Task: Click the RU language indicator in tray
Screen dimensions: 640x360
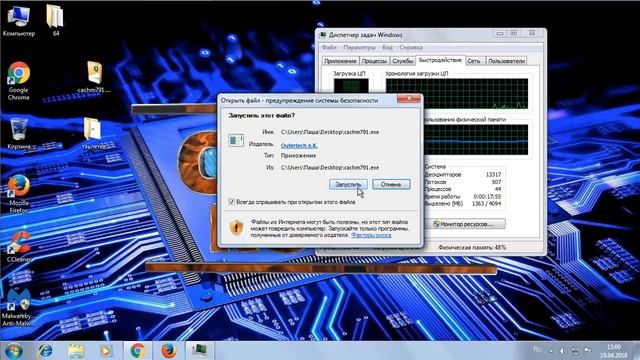Action: (537, 350)
